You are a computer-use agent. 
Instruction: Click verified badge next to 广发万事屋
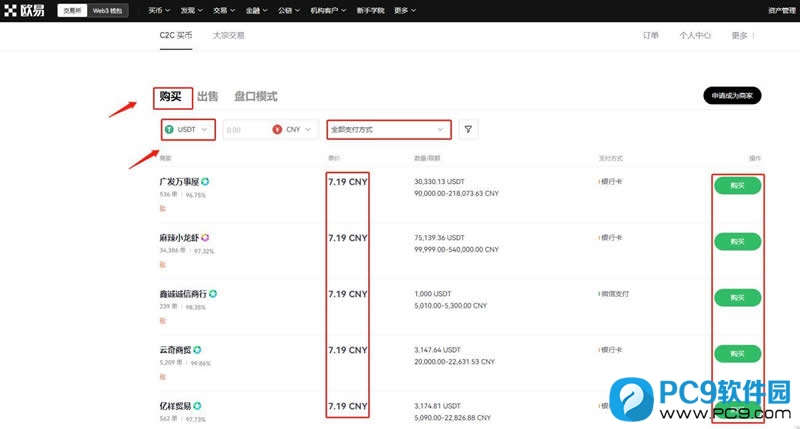[205, 182]
